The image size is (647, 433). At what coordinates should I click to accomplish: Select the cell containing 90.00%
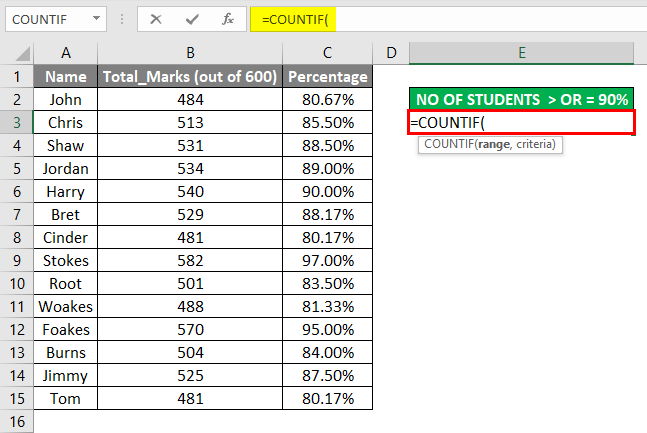click(x=327, y=190)
